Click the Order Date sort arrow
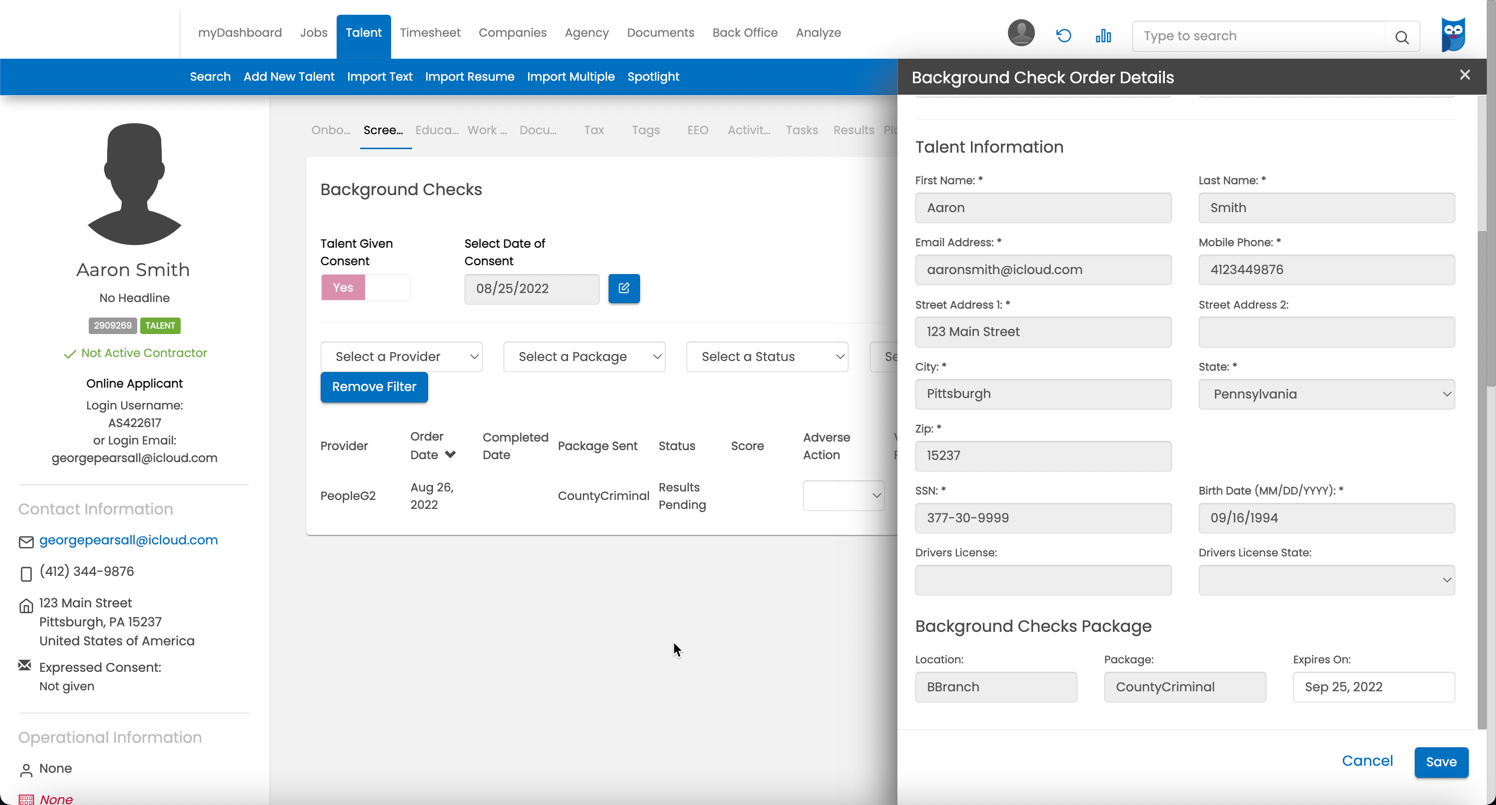 point(450,455)
